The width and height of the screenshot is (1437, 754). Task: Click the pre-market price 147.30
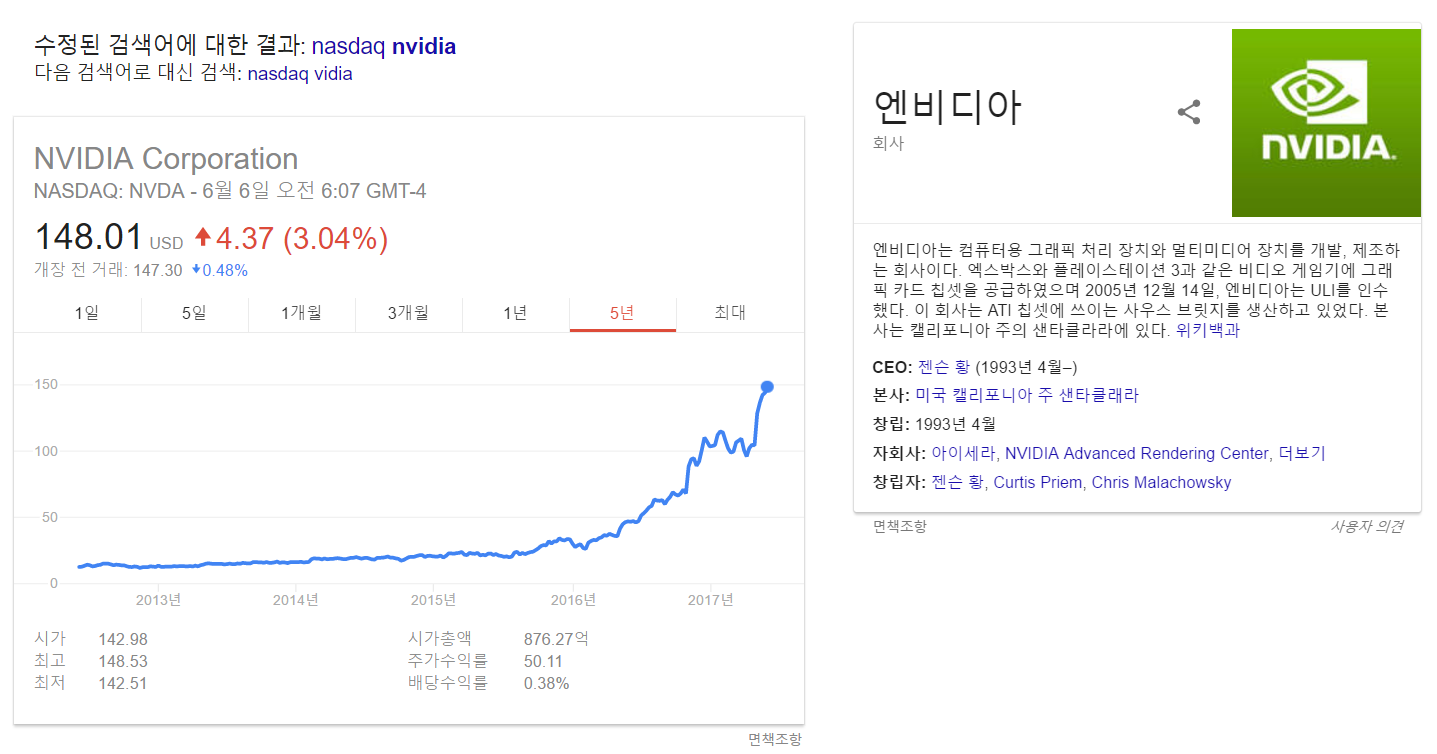[x=157, y=270]
